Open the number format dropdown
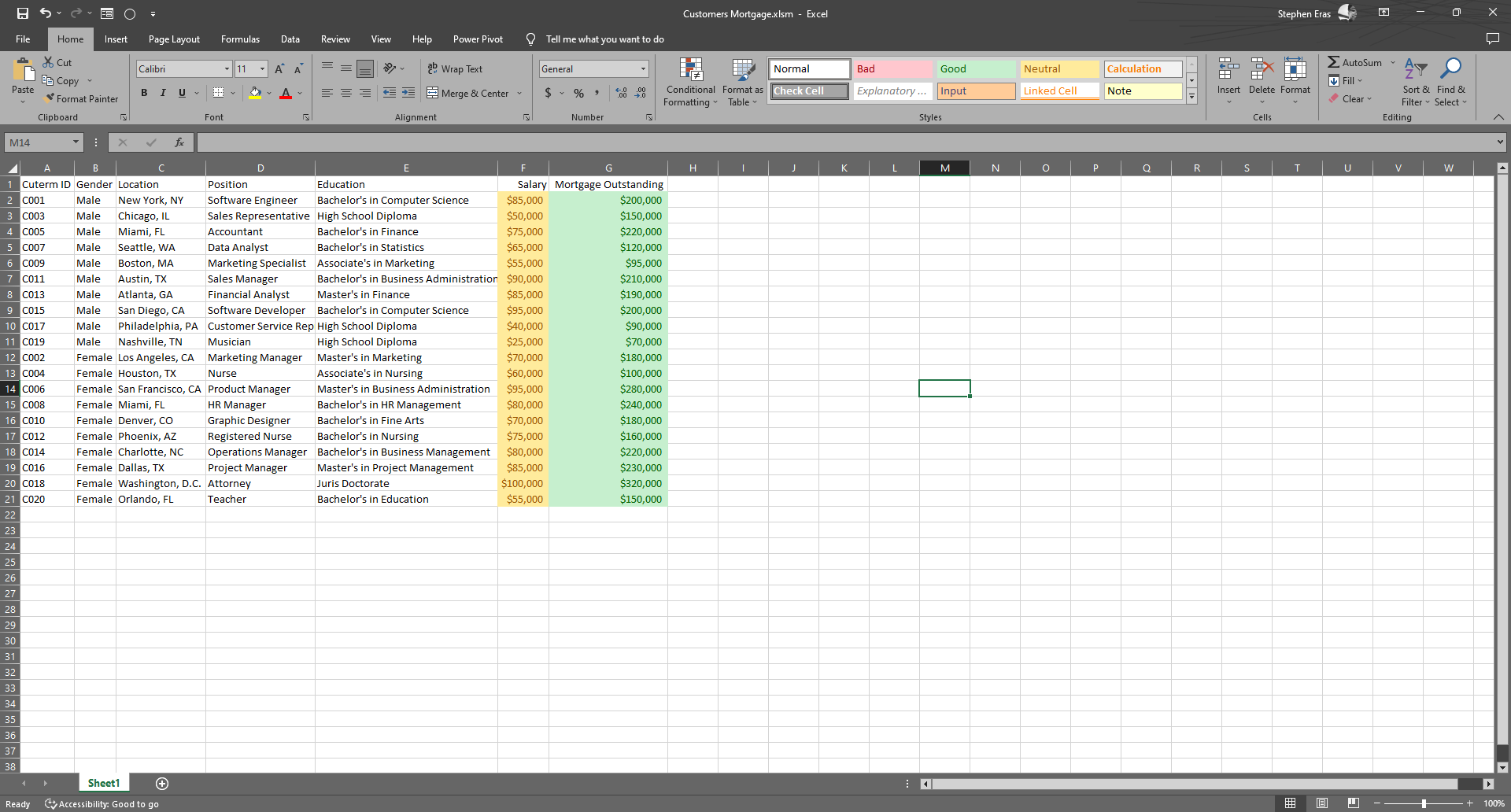The width and height of the screenshot is (1511, 812). pyautogui.click(x=643, y=69)
